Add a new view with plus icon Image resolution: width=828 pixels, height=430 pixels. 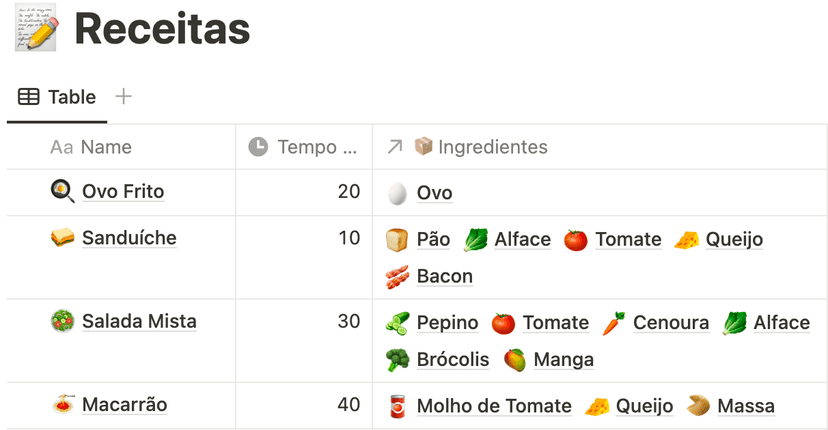[x=123, y=97]
